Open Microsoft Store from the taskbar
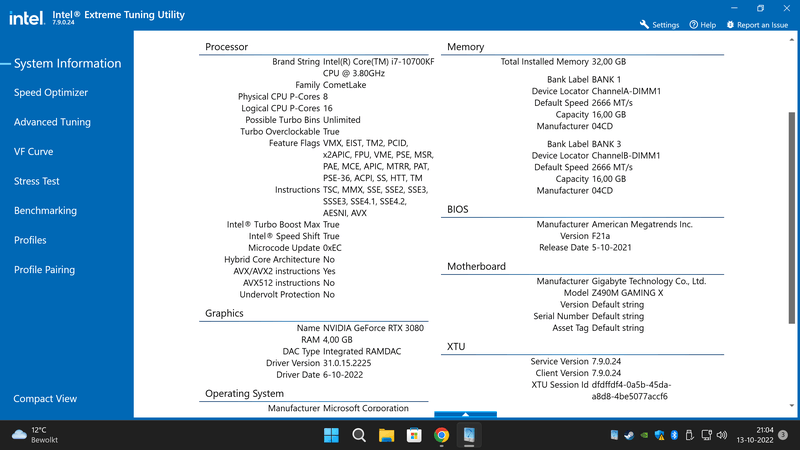 [x=414, y=435]
